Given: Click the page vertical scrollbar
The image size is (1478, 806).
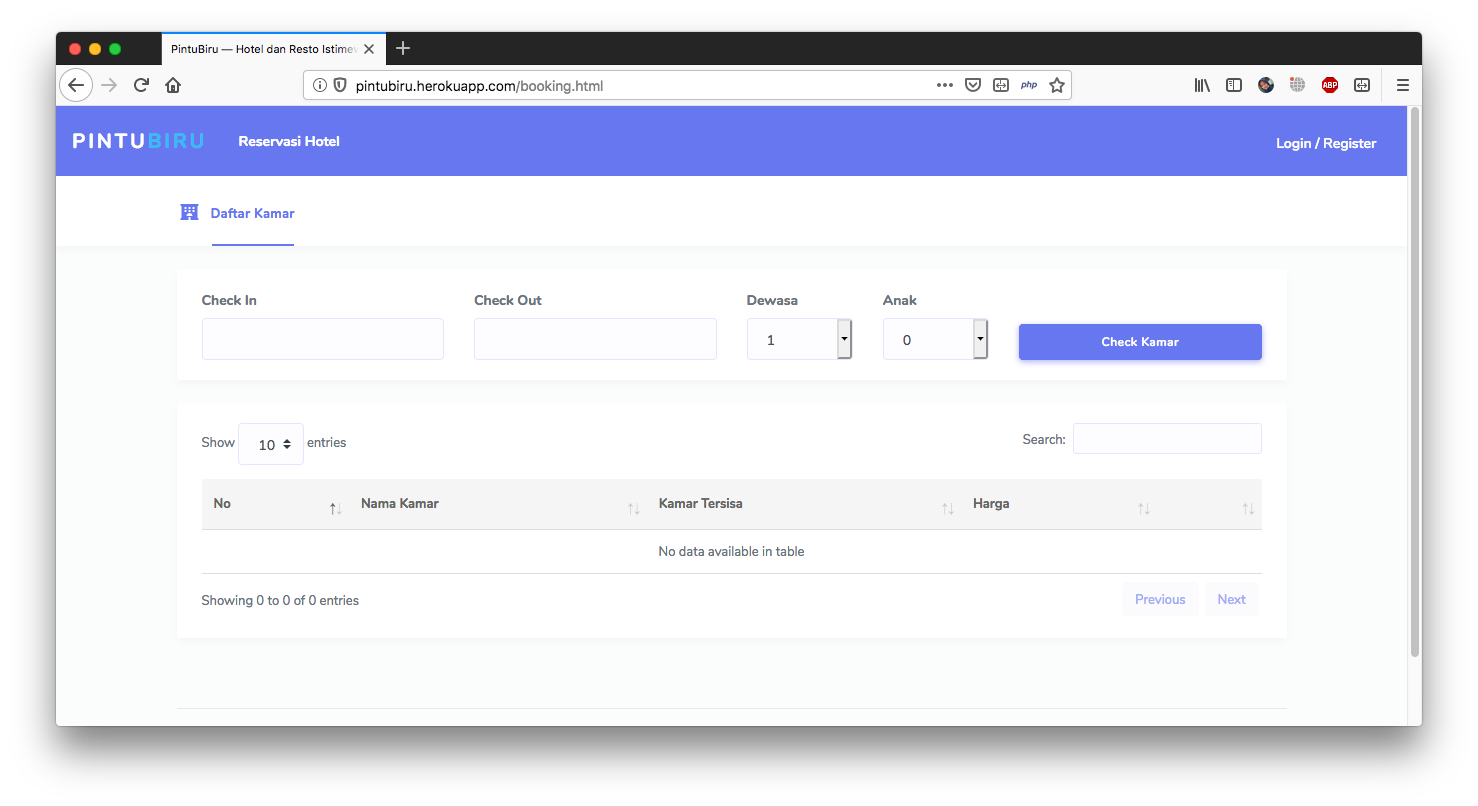Looking at the screenshot, I should pos(1414,382).
